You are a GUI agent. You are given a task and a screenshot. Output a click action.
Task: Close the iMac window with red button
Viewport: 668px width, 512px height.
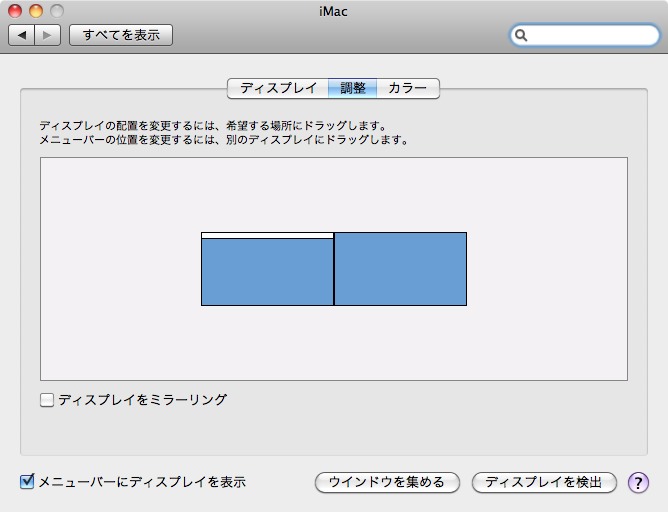click(15, 11)
